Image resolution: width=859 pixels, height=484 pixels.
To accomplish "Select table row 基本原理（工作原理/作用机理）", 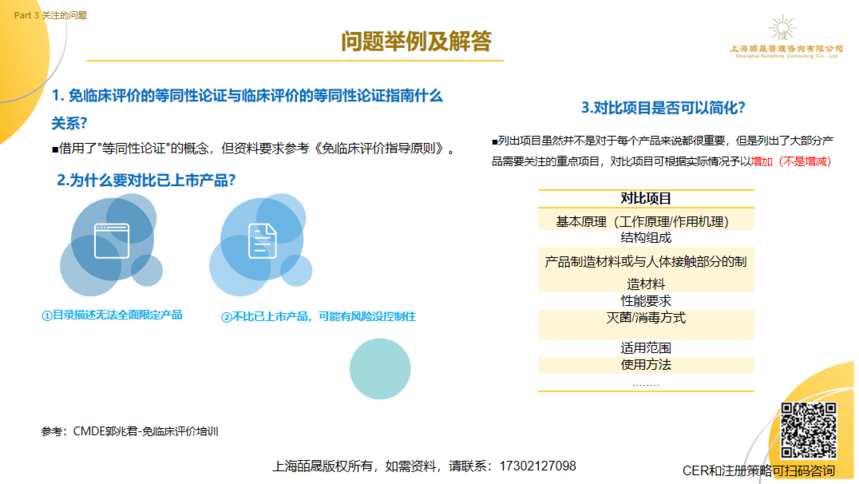I will tap(646, 221).
